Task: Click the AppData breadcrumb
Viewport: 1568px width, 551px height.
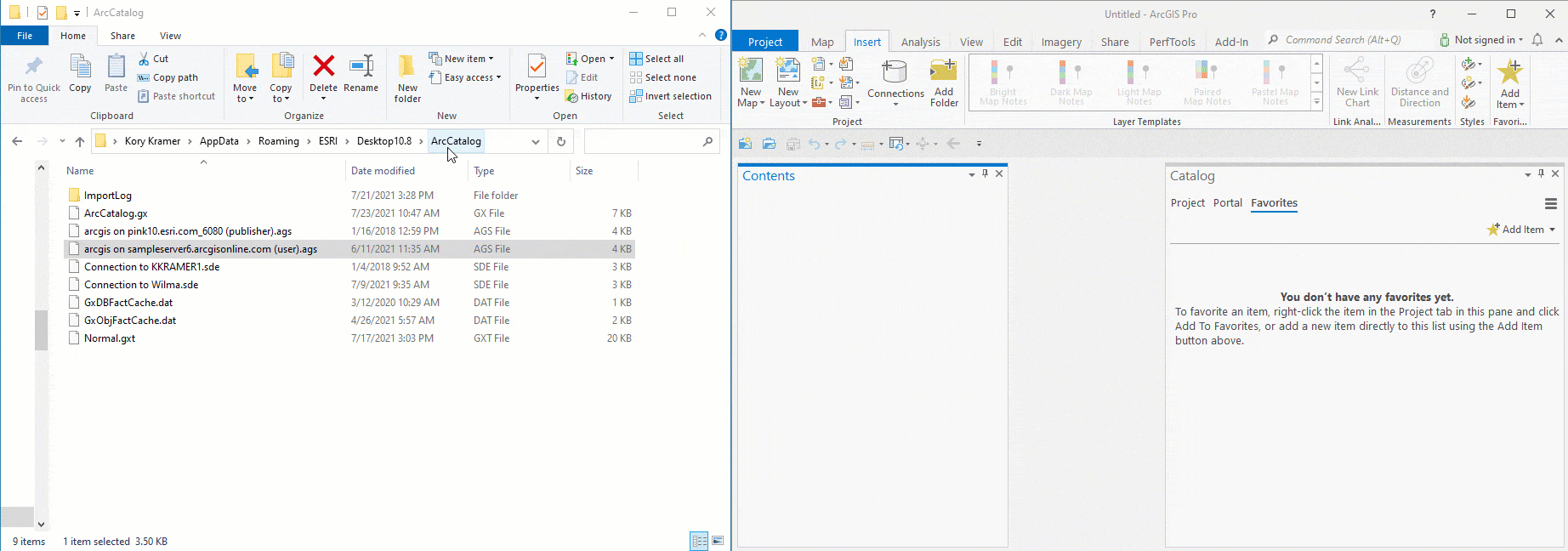Action: pos(219,141)
